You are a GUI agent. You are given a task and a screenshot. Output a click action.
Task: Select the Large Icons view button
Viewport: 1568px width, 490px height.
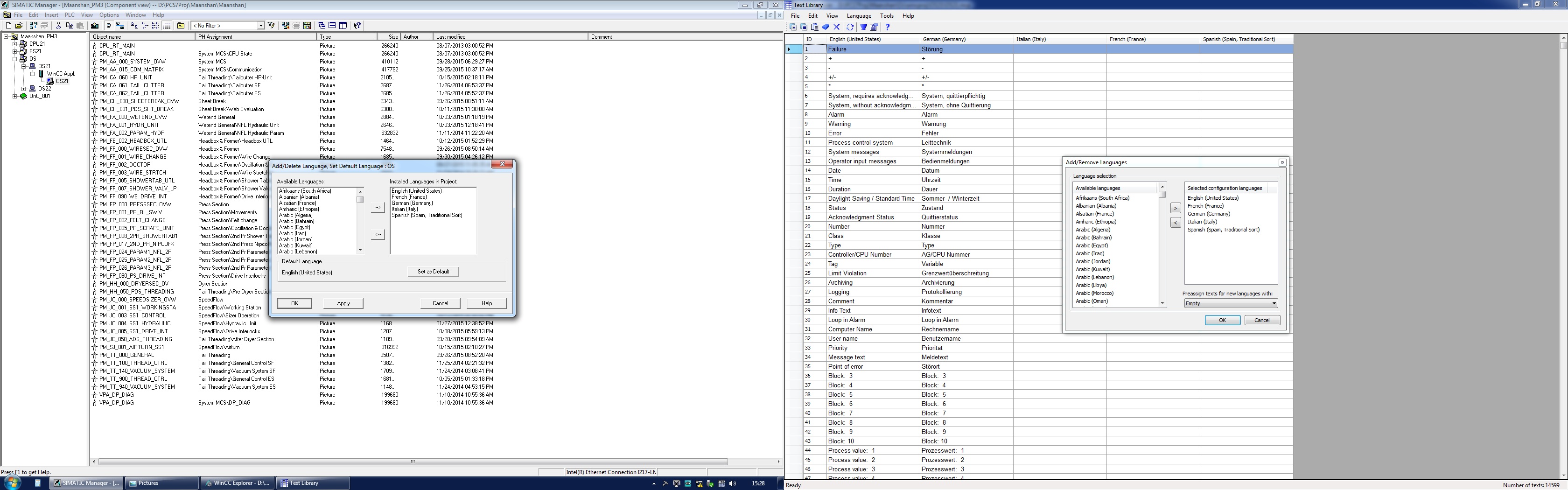point(134,26)
